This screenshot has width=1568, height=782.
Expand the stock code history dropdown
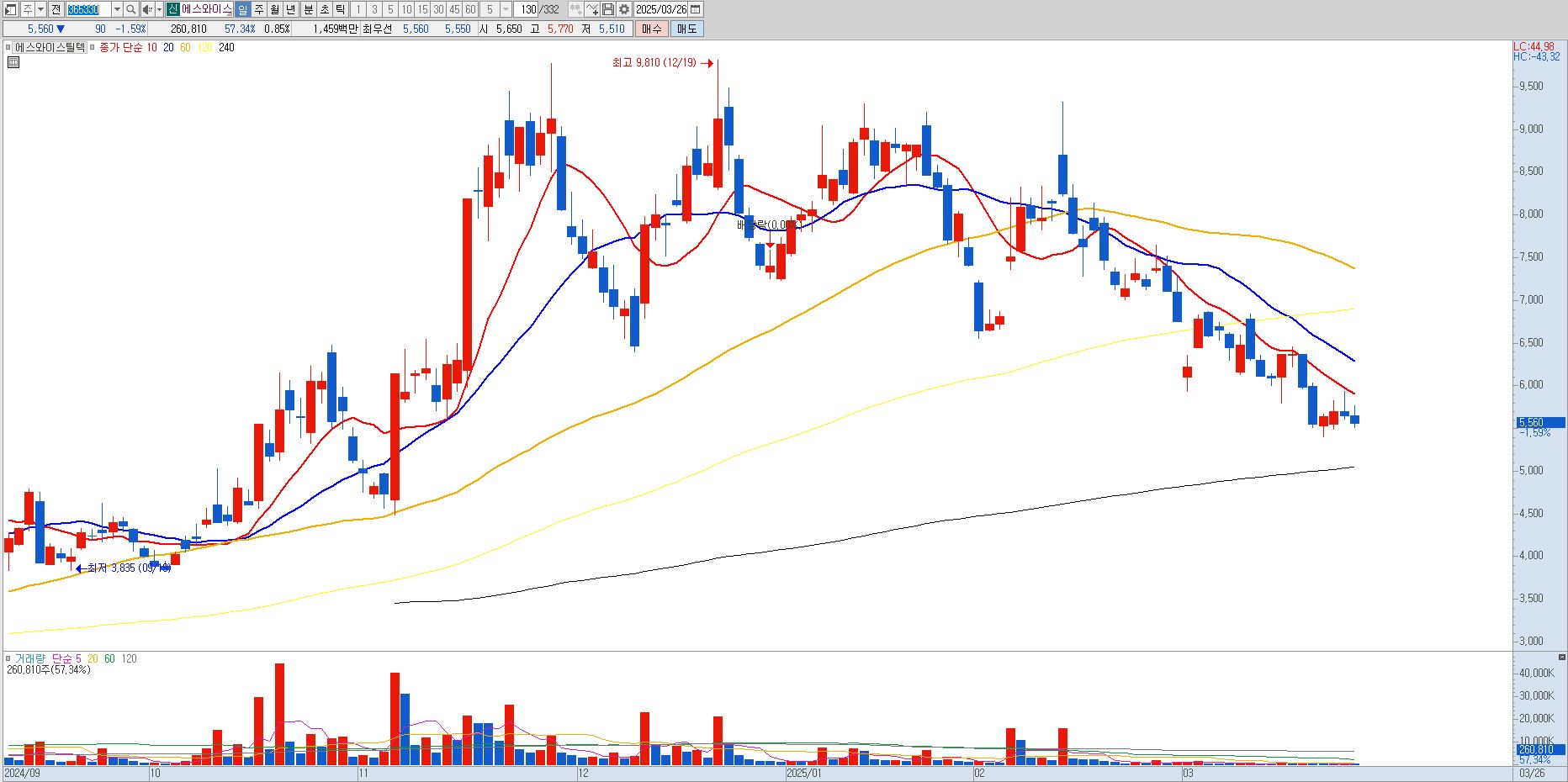coord(117,9)
